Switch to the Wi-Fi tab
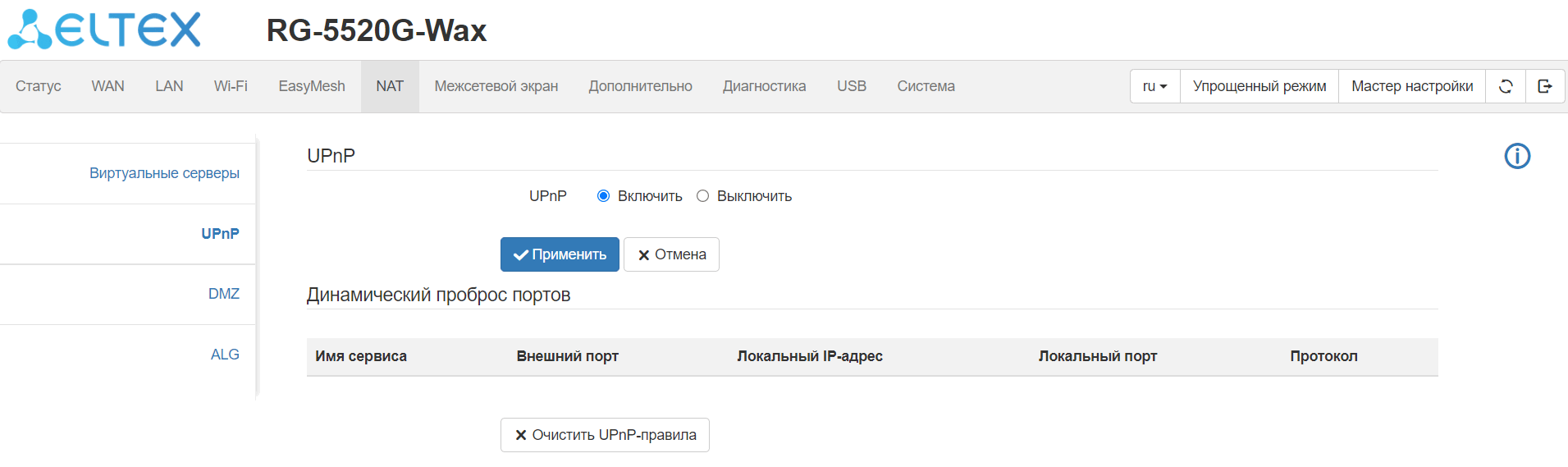 click(231, 86)
